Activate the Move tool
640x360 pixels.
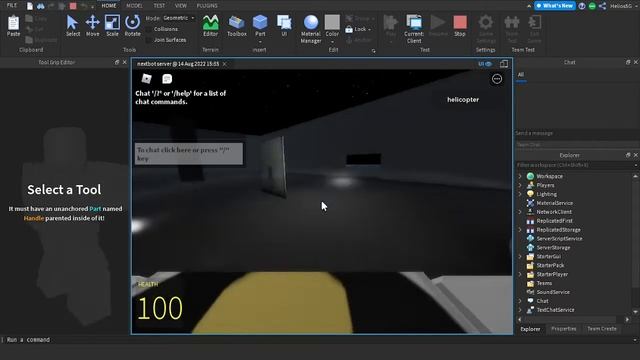tap(93, 26)
